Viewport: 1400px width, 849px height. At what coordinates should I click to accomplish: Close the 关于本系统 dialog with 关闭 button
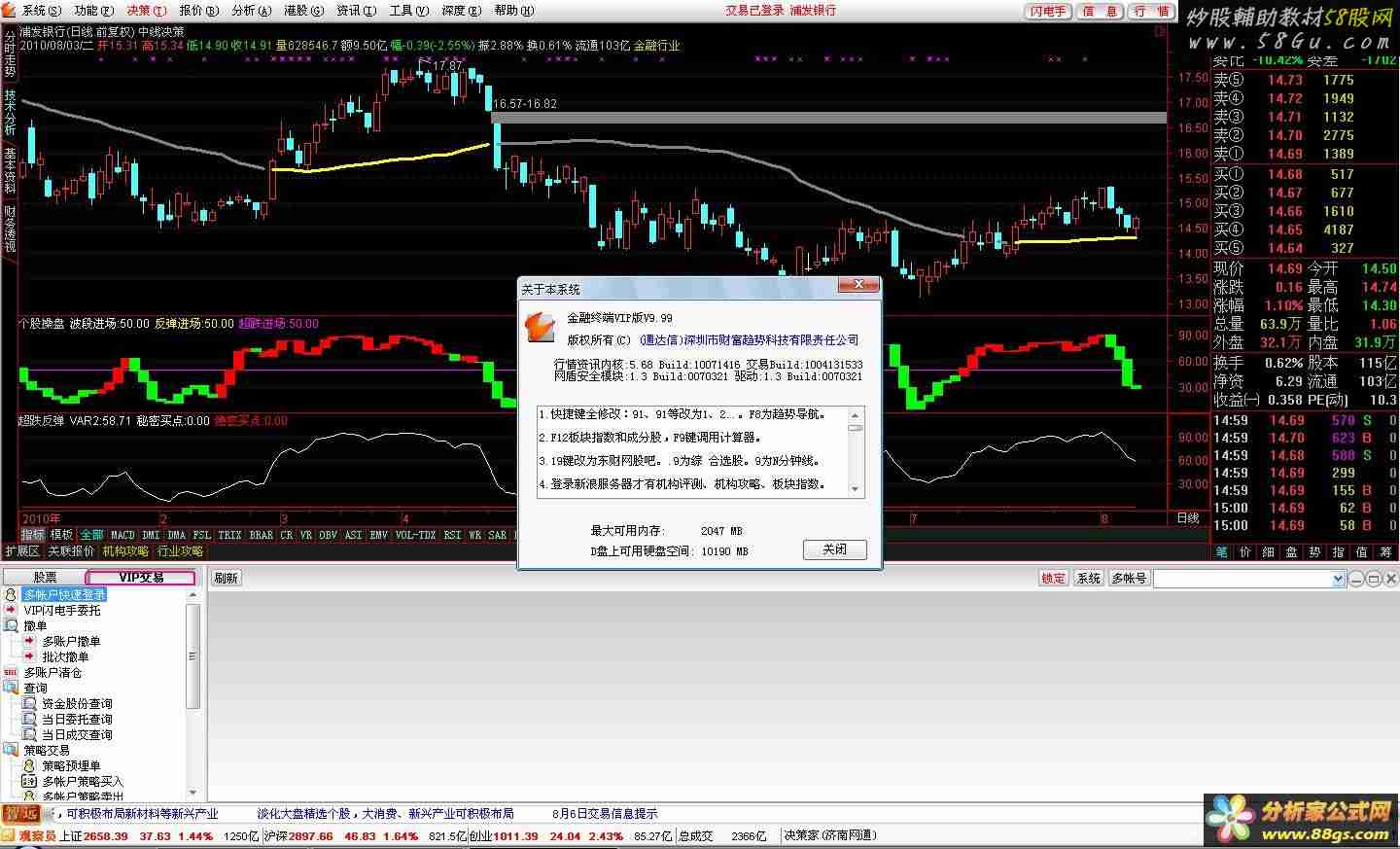tap(834, 549)
